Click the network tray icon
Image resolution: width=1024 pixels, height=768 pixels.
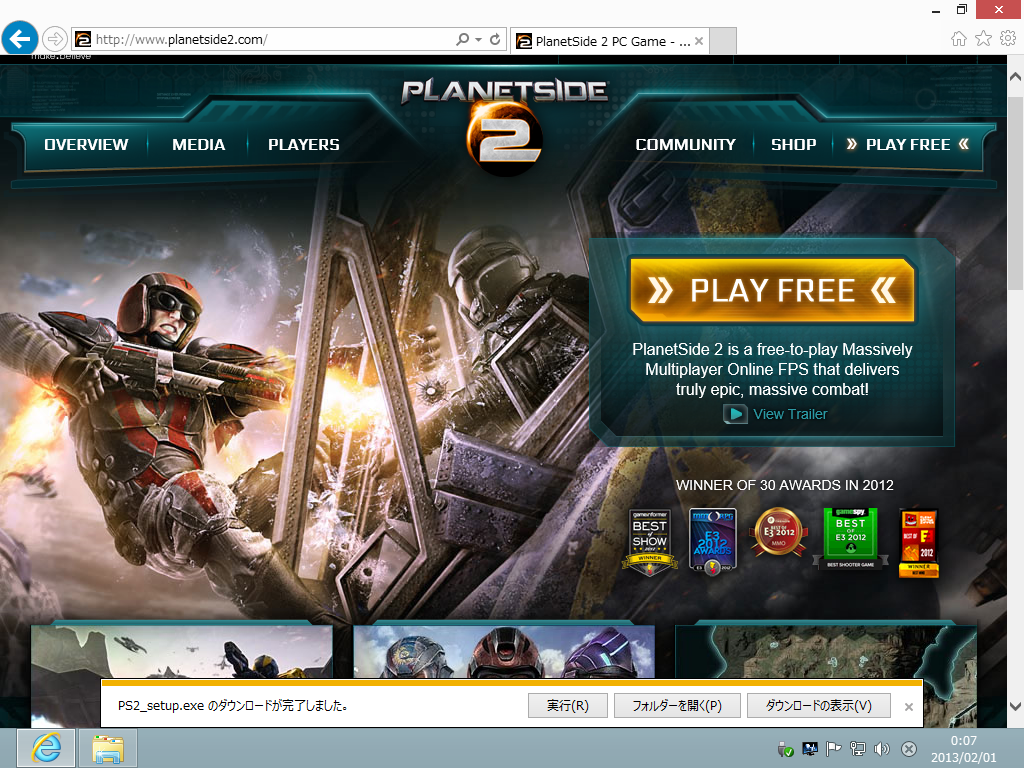pyautogui.click(x=858, y=749)
